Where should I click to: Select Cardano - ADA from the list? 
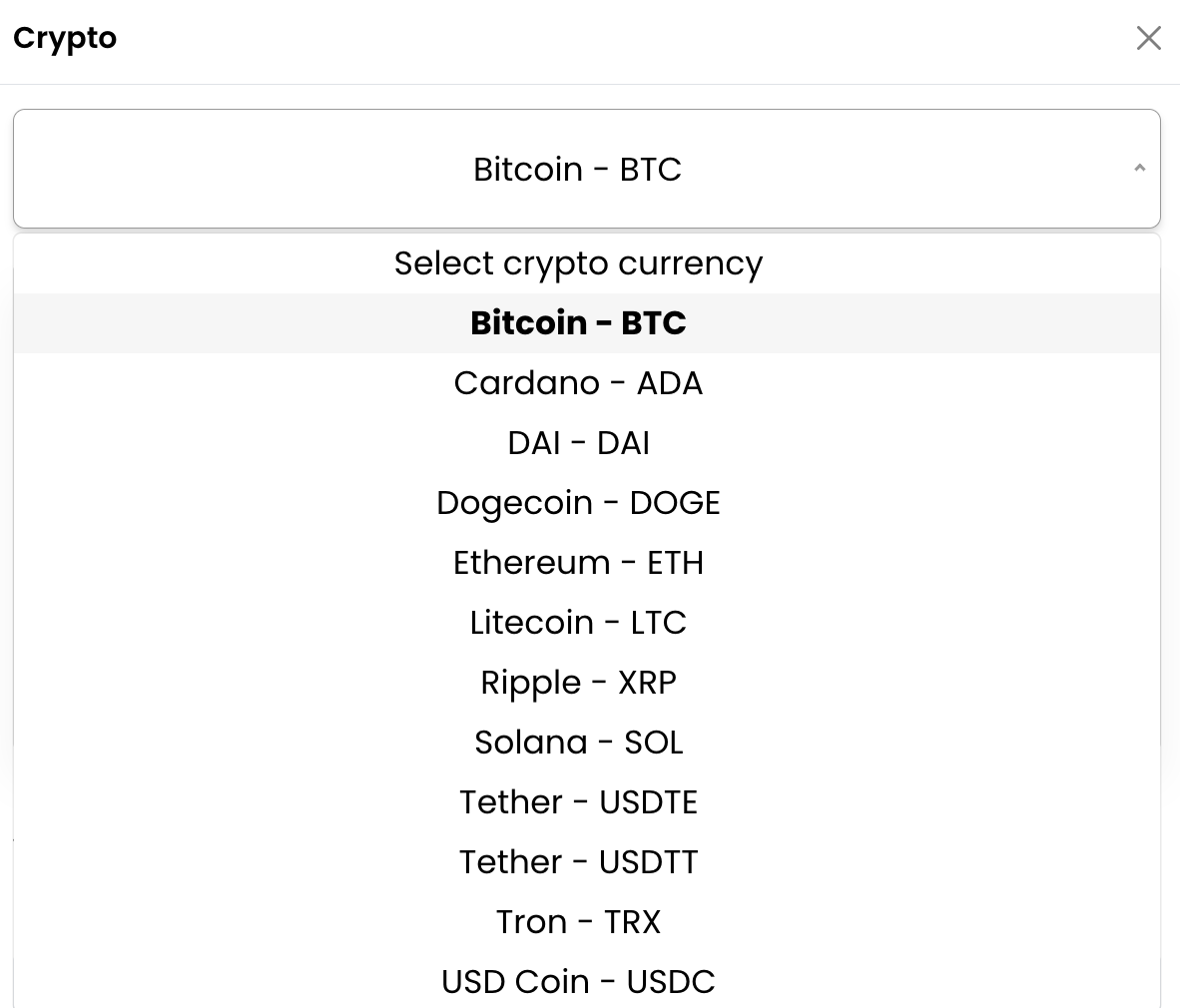coord(578,383)
